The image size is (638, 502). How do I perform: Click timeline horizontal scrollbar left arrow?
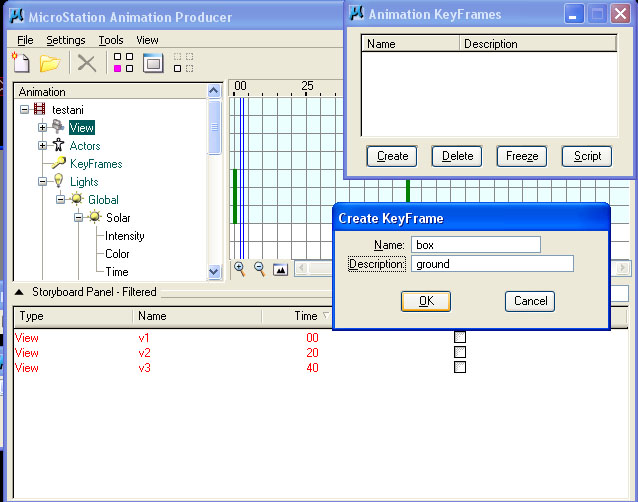pyautogui.click(x=301, y=268)
